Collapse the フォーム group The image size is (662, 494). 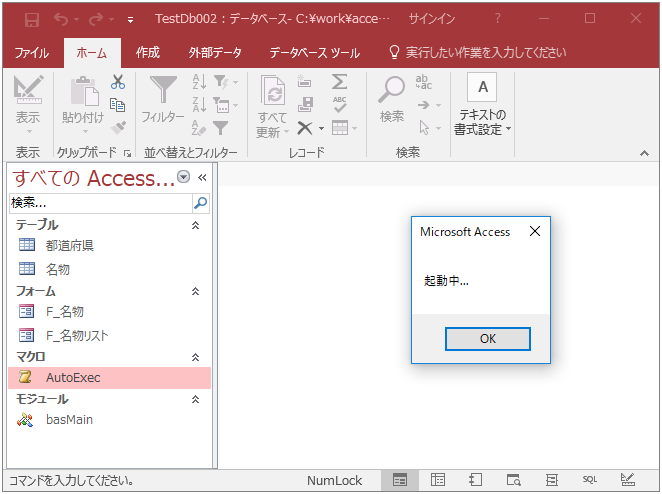[x=195, y=291]
